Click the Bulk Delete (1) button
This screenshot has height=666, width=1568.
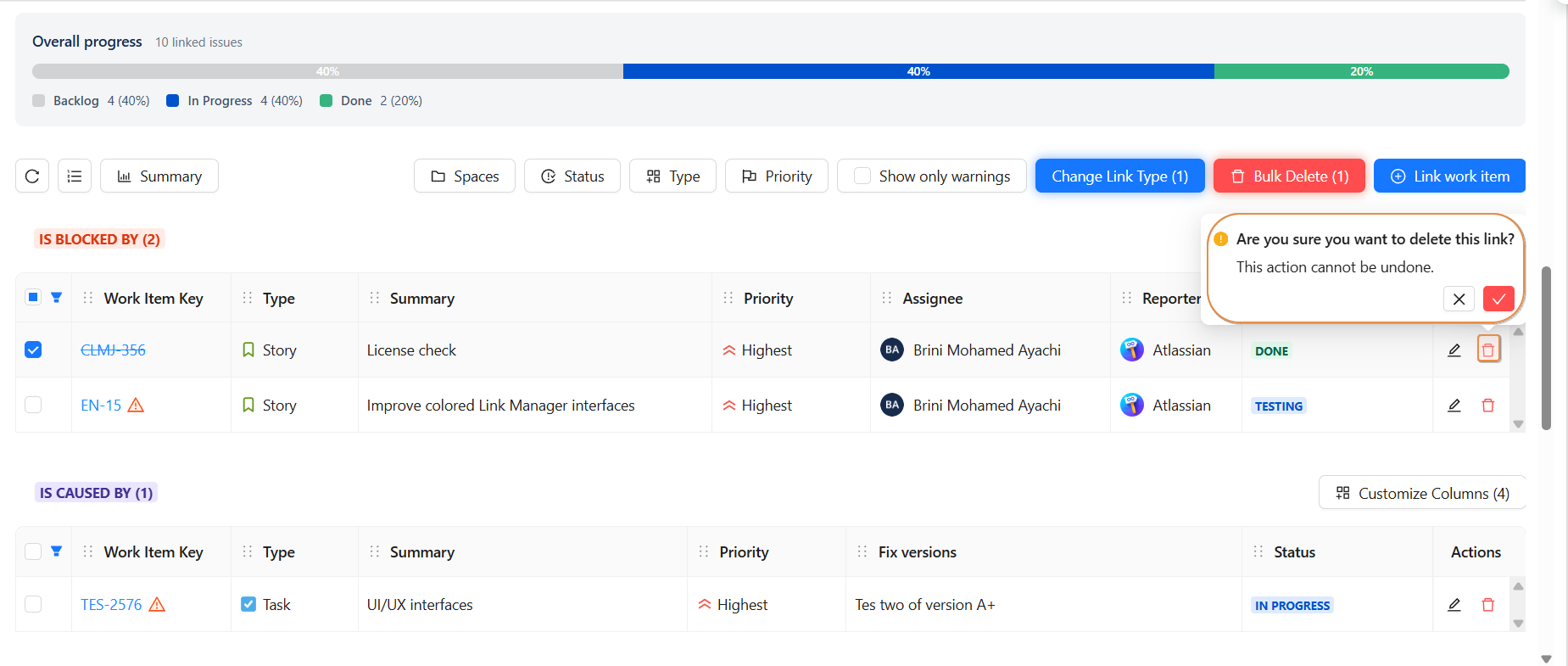click(x=1289, y=176)
